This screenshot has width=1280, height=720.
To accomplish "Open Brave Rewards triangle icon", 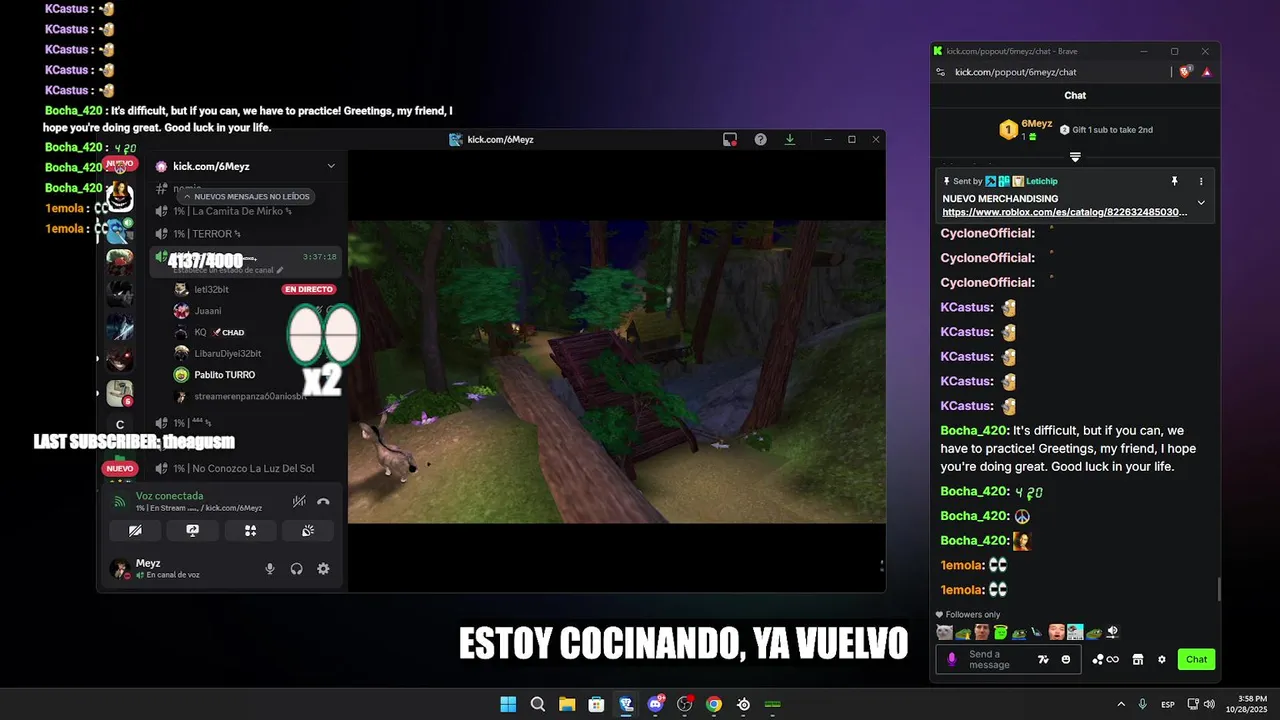I will click(1207, 72).
